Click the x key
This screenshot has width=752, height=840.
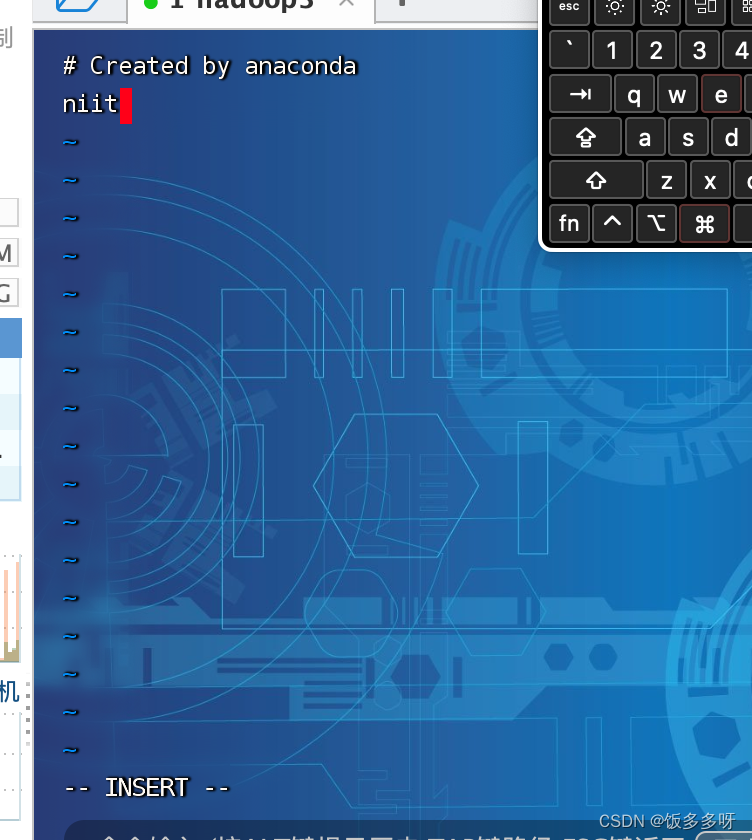click(710, 180)
